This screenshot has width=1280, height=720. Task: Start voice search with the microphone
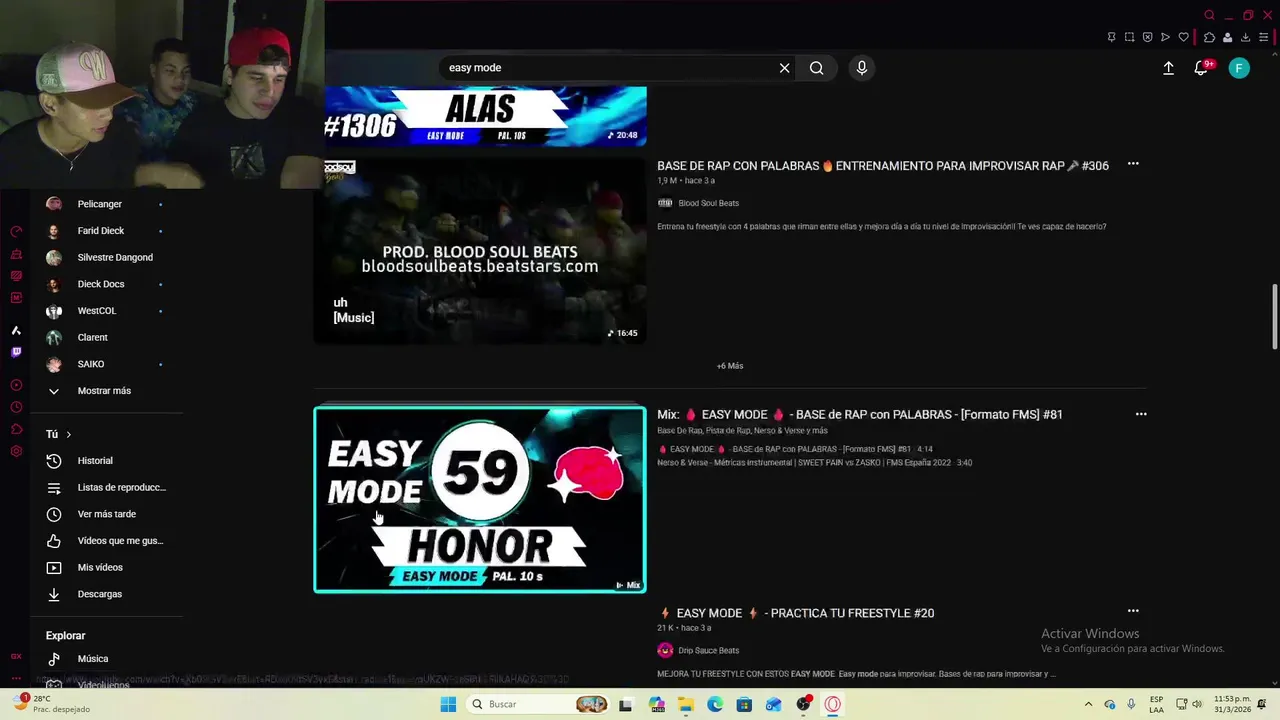[x=862, y=68]
